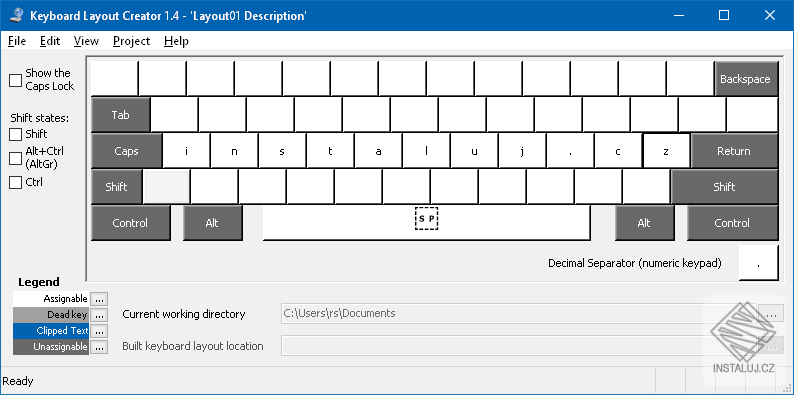Click the left Control key
Viewport: 794px width, 395px height.
pyautogui.click(x=131, y=223)
